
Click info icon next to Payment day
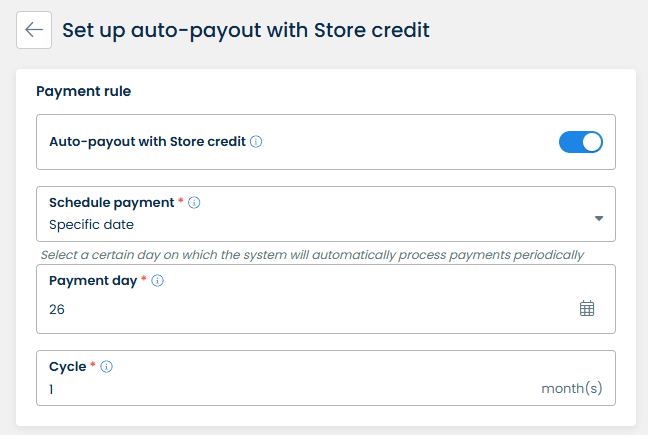(x=157, y=281)
